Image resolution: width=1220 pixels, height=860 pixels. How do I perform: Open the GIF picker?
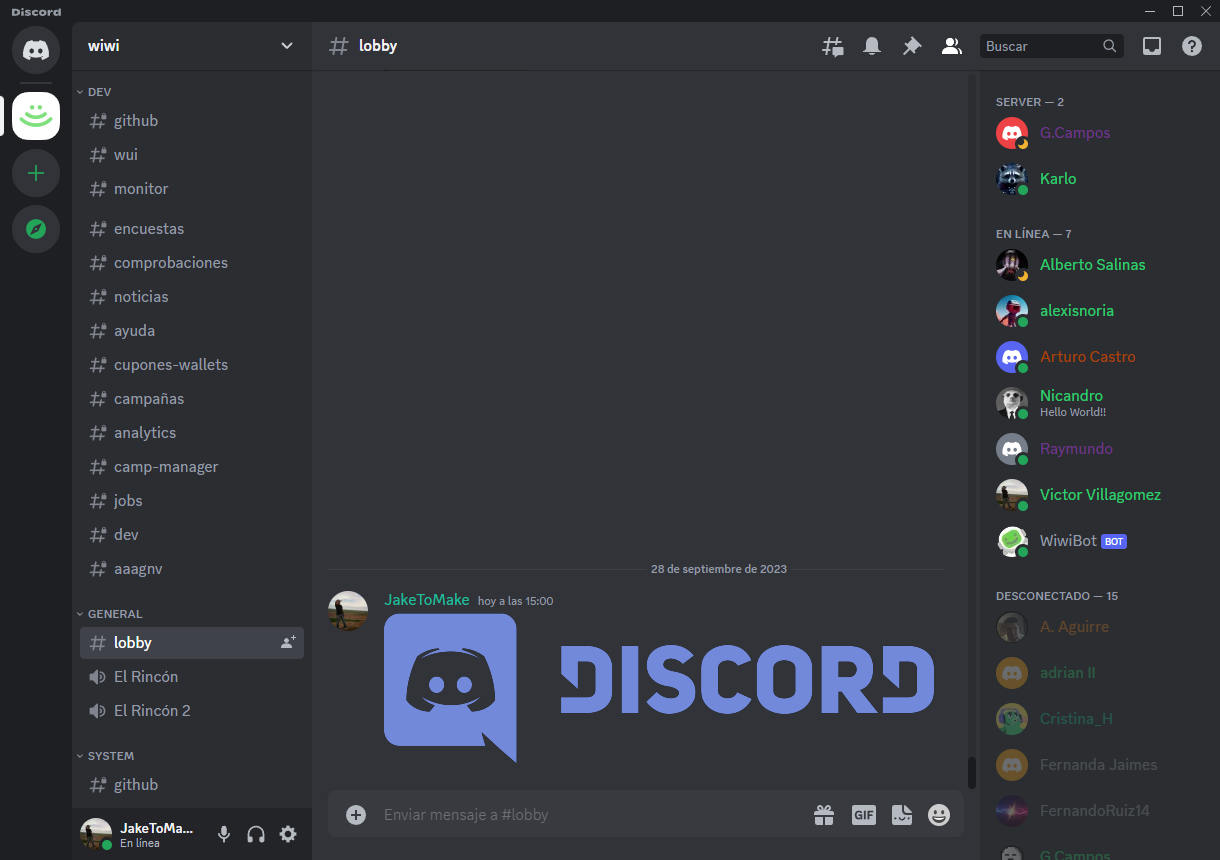[864, 815]
